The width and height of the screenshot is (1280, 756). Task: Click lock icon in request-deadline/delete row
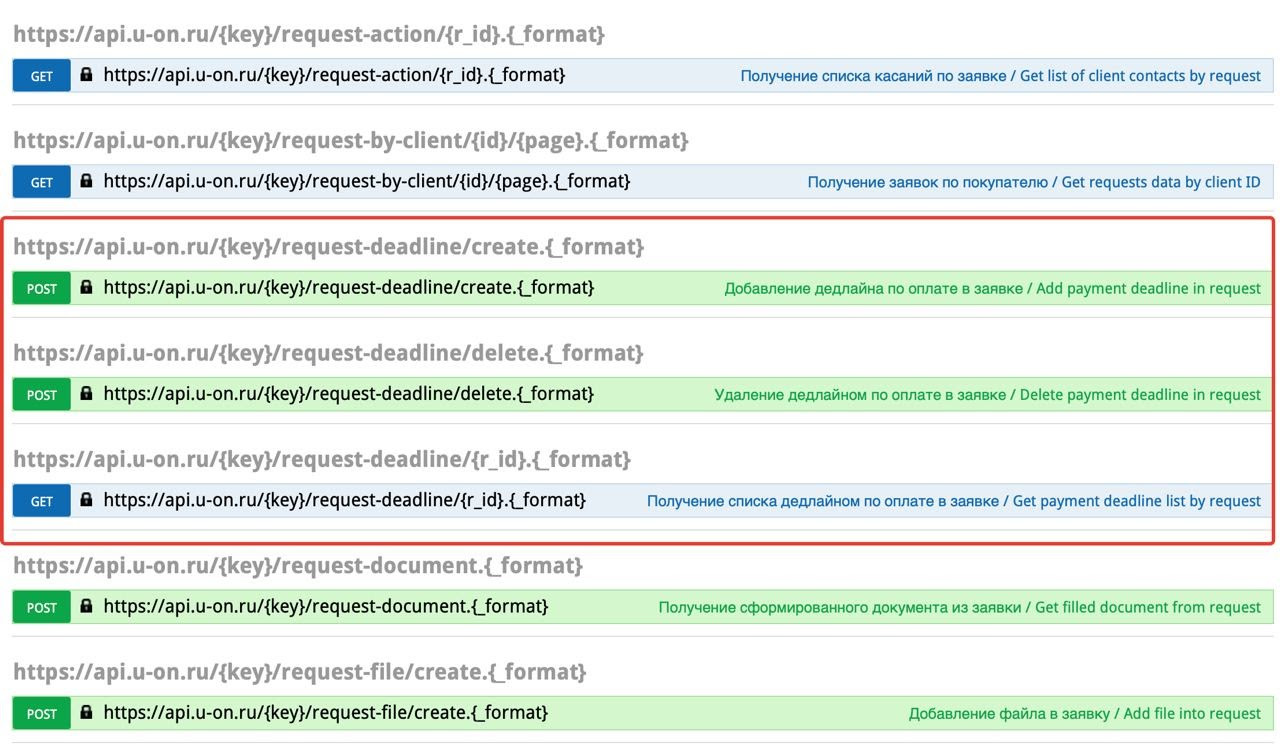click(86, 394)
